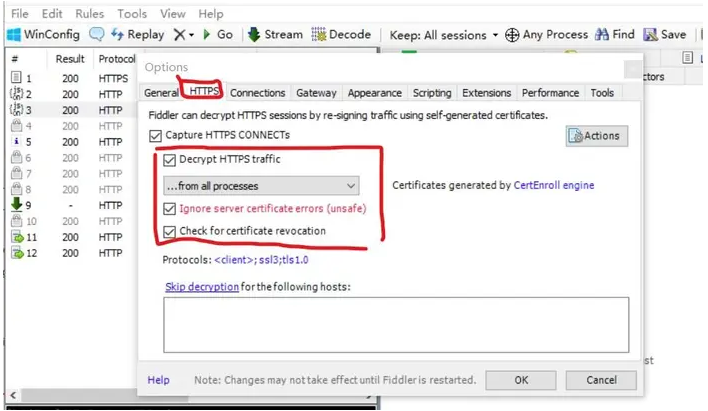Toggle Check for certificate revocation
Viewport: 708px width, 411px height.
point(169,232)
